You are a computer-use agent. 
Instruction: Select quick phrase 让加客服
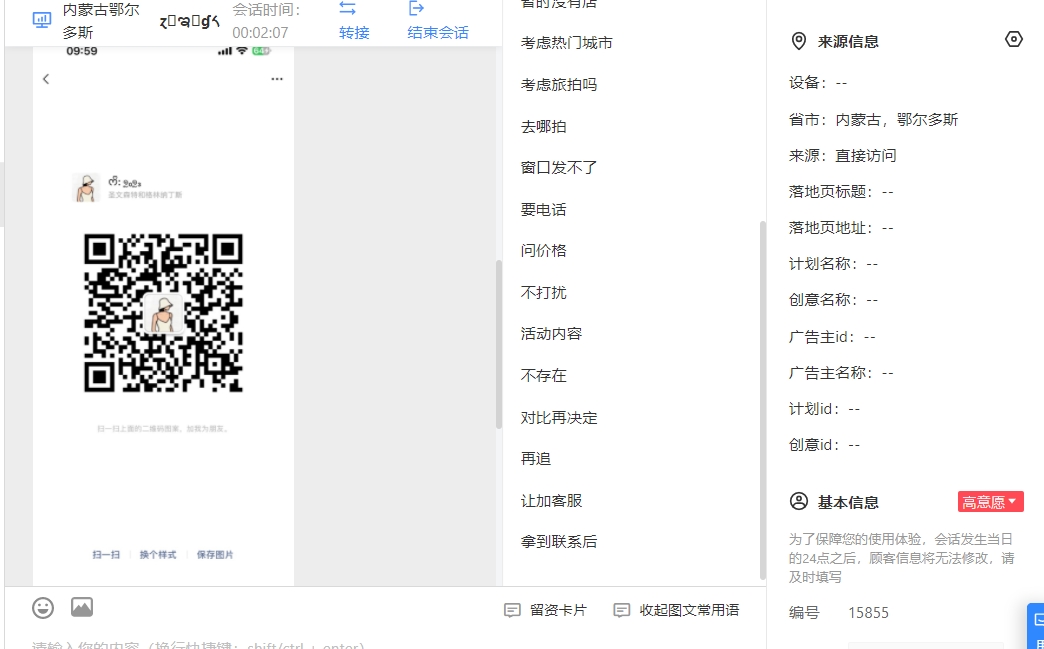551,501
